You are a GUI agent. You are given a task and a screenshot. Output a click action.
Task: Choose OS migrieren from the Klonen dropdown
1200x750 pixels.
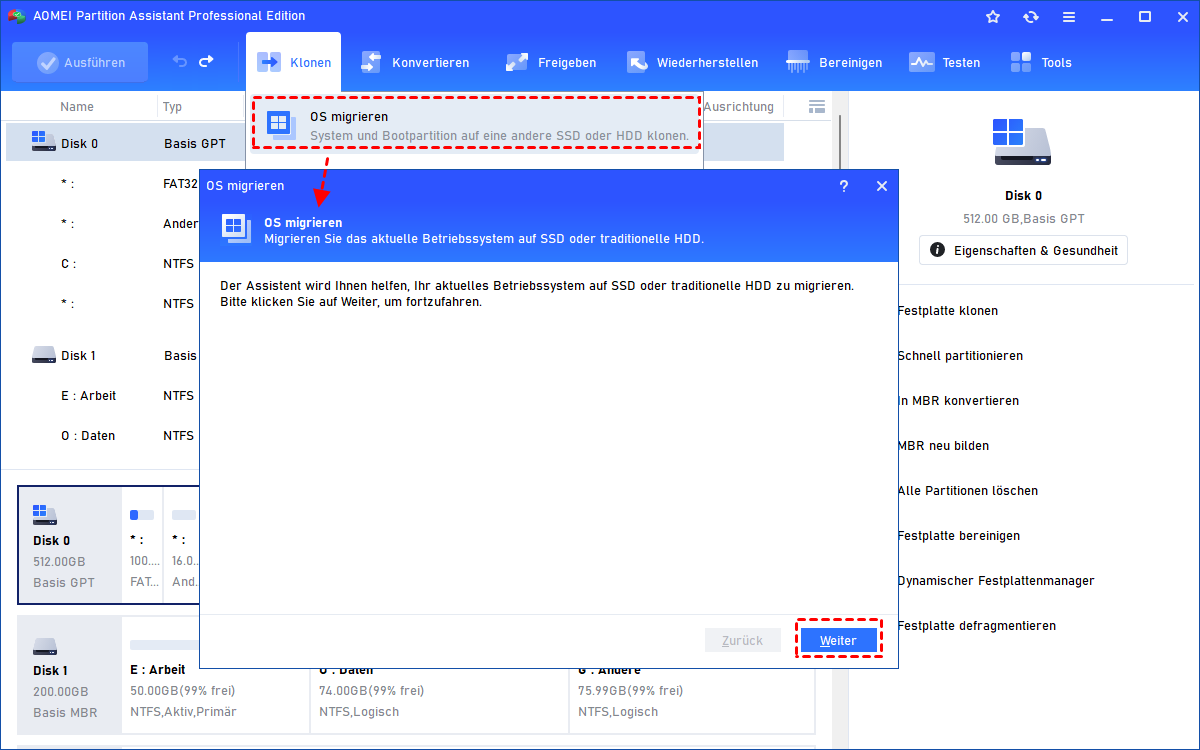[475, 124]
